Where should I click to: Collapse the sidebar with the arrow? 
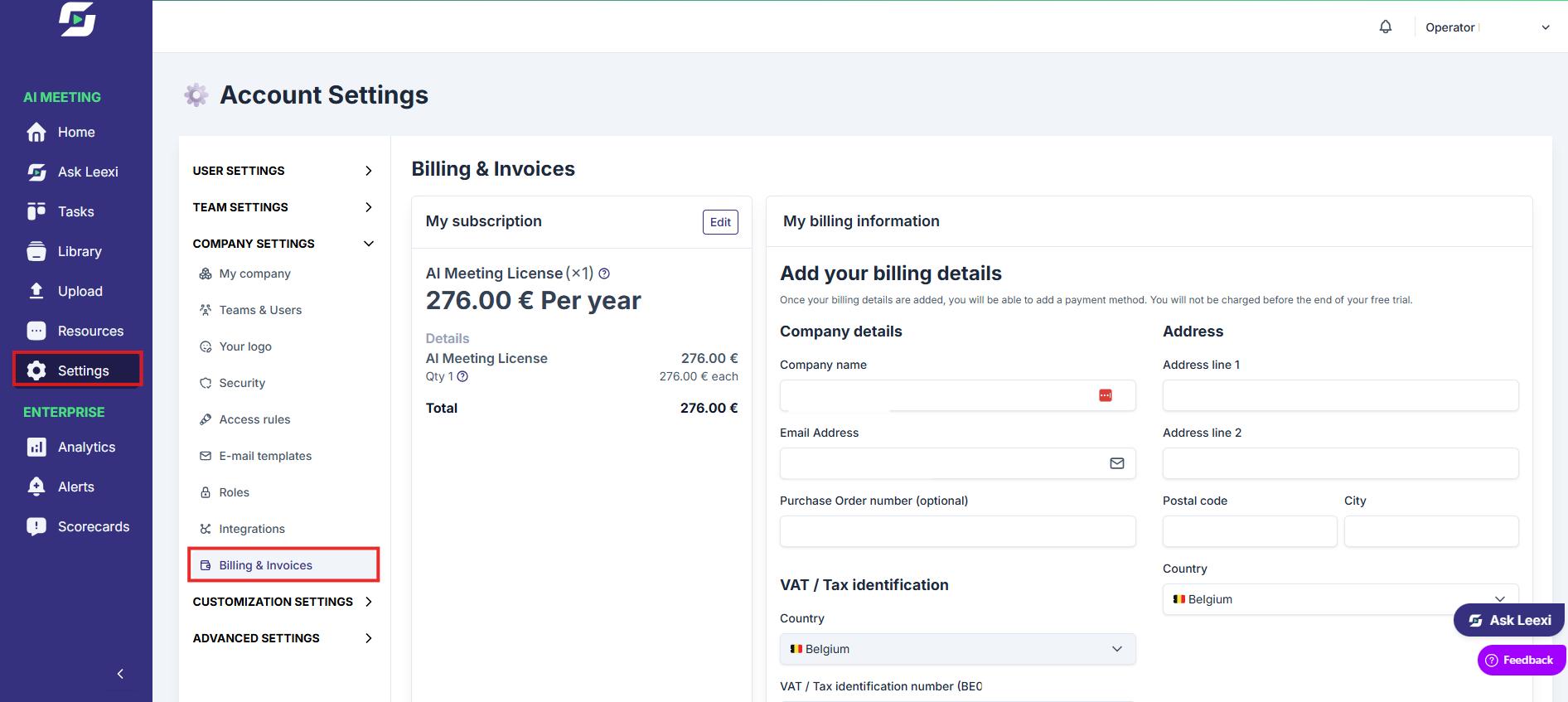tap(120, 674)
